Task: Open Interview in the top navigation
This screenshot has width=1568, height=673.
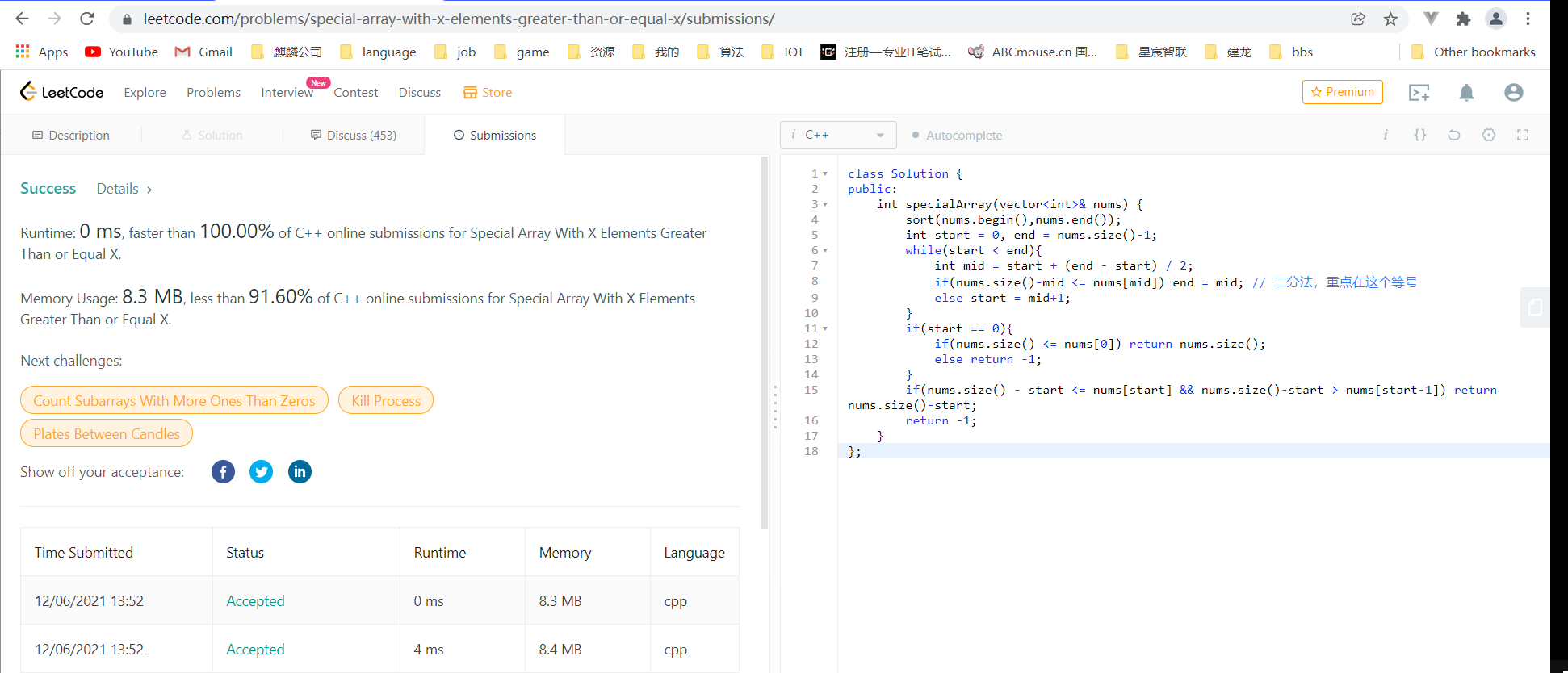Action: pos(287,93)
